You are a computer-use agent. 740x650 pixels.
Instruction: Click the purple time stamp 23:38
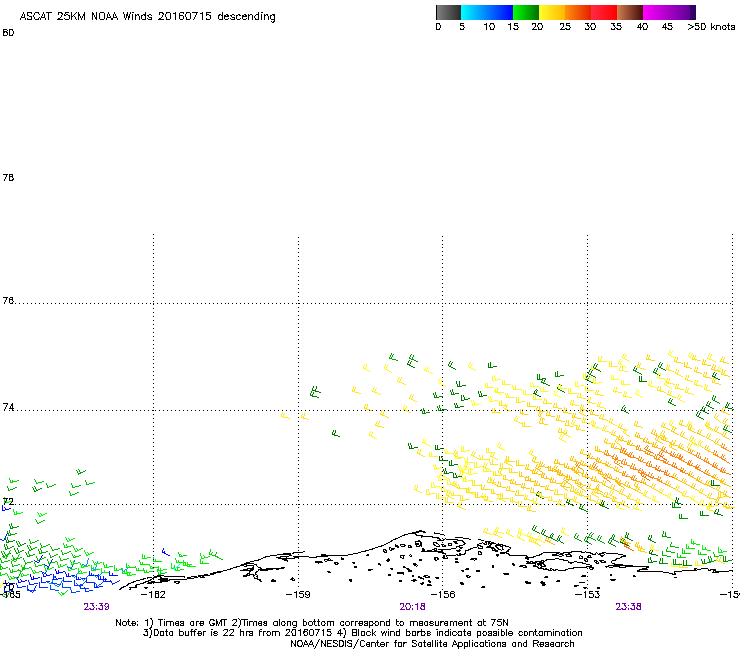(x=628, y=607)
